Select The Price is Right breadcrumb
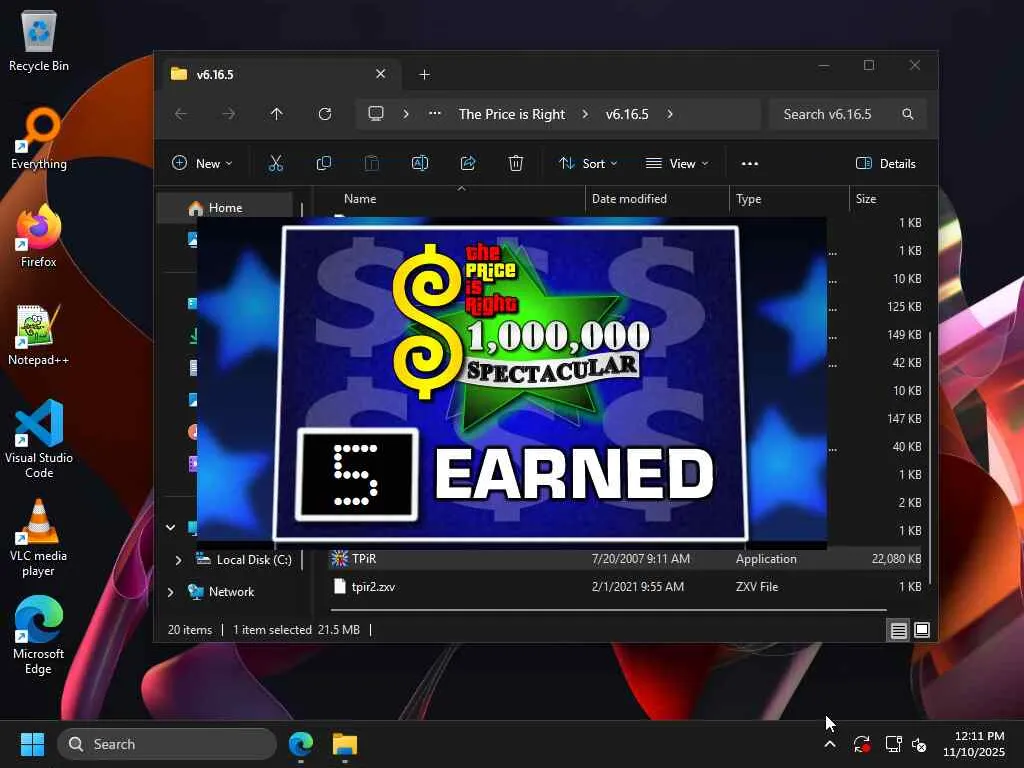The height and width of the screenshot is (768, 1024). [512, 114]
